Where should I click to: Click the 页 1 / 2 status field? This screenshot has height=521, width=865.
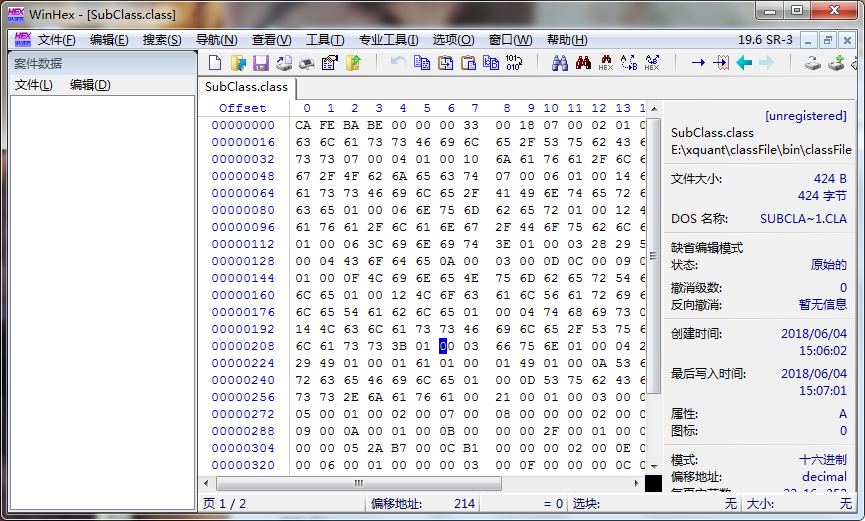281,503
